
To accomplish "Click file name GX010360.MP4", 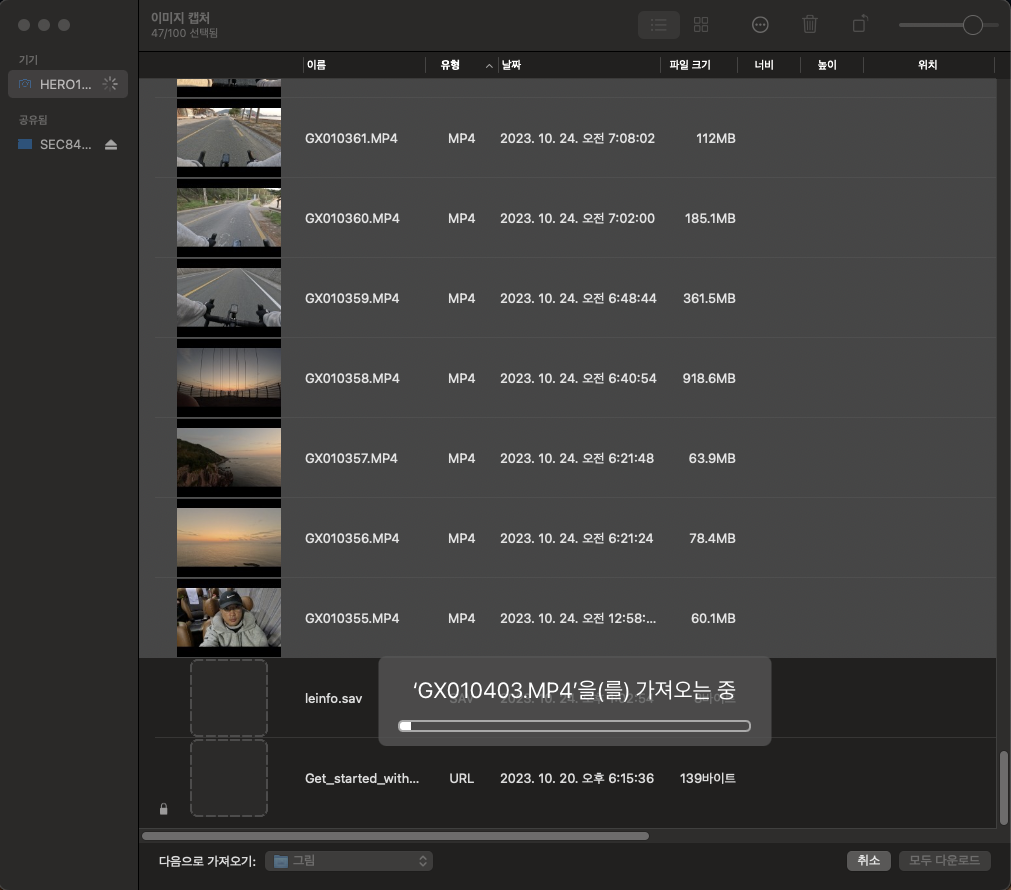I will [352, 218].
